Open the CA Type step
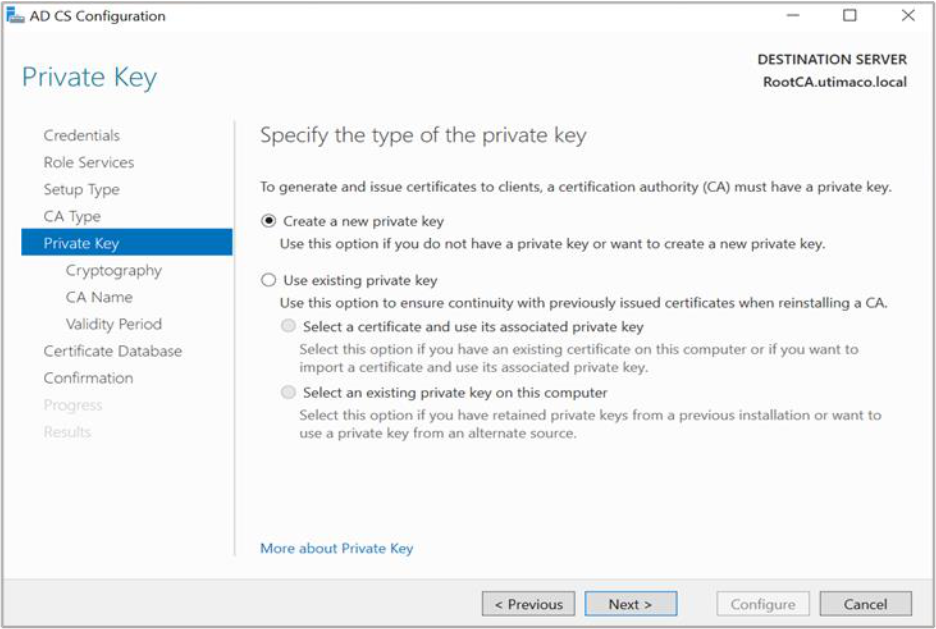The width and height of the screenshot is (936, 629). (72, 216)
